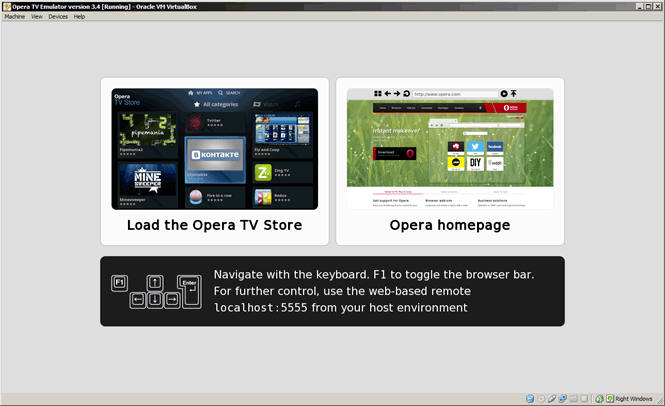Click the F1 key icon in help panel
The height and width of the screenshot is (406, 665).
(x=119, y=283)
